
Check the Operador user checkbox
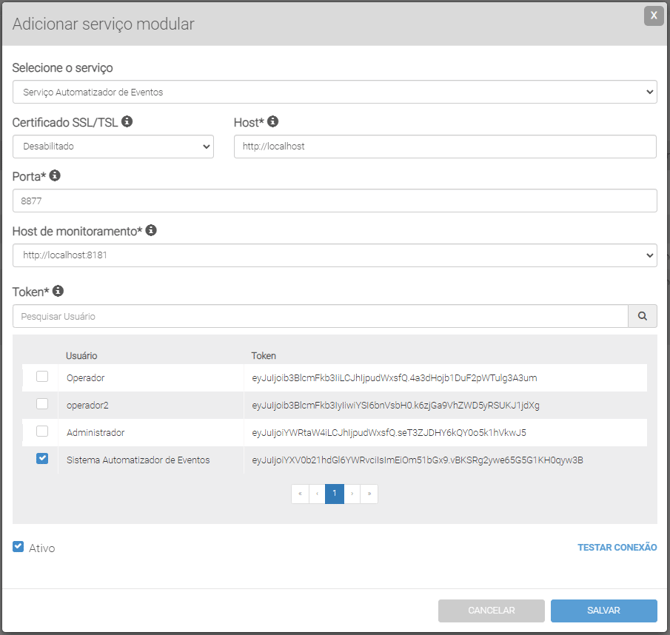(x=42, y=377)
